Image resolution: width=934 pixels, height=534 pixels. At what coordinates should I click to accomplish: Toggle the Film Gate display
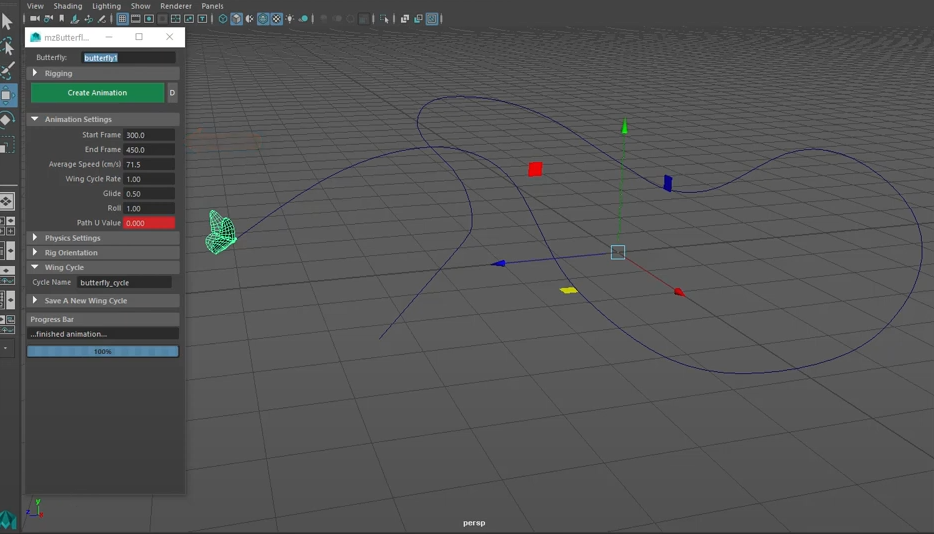(135, 18)
